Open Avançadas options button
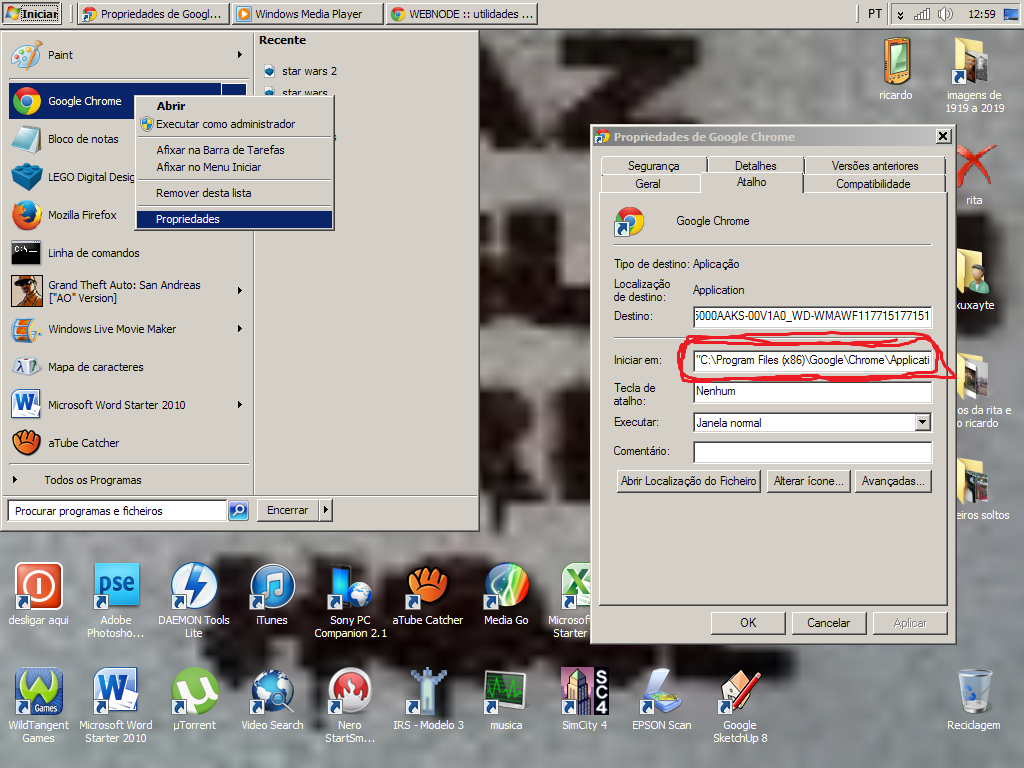 [x=893, y=481]
